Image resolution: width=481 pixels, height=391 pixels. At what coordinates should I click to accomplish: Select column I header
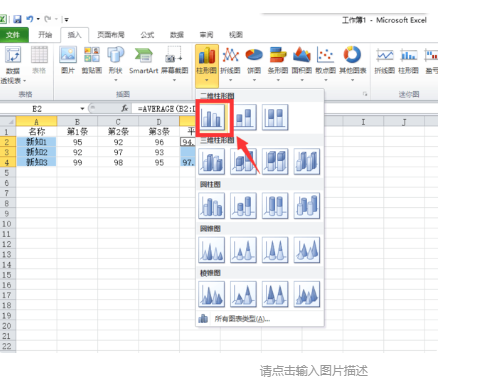363,122
